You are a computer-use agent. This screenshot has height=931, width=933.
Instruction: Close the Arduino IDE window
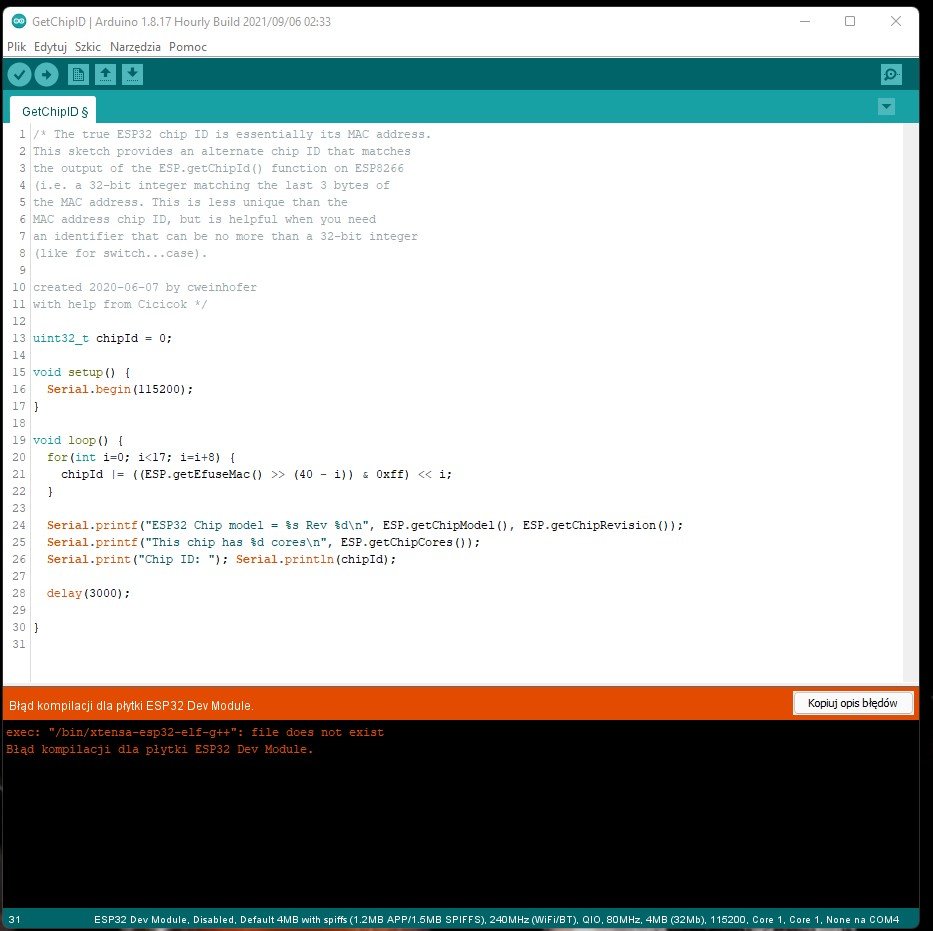896,21
